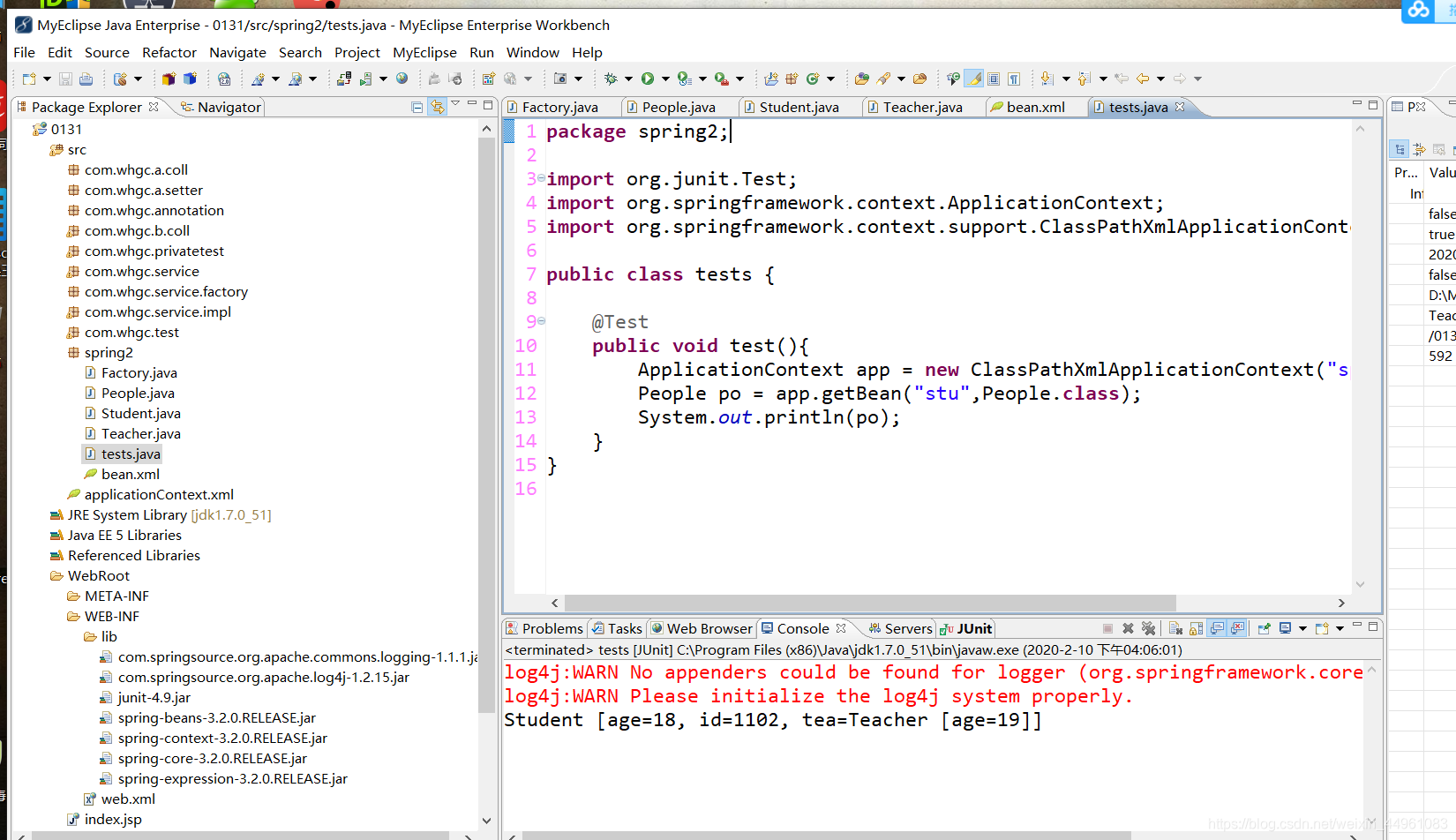Screen dimensions: 1456x840
Task: Toggle Mark Occurrences highlighting
Action: [x=974, y=78]
